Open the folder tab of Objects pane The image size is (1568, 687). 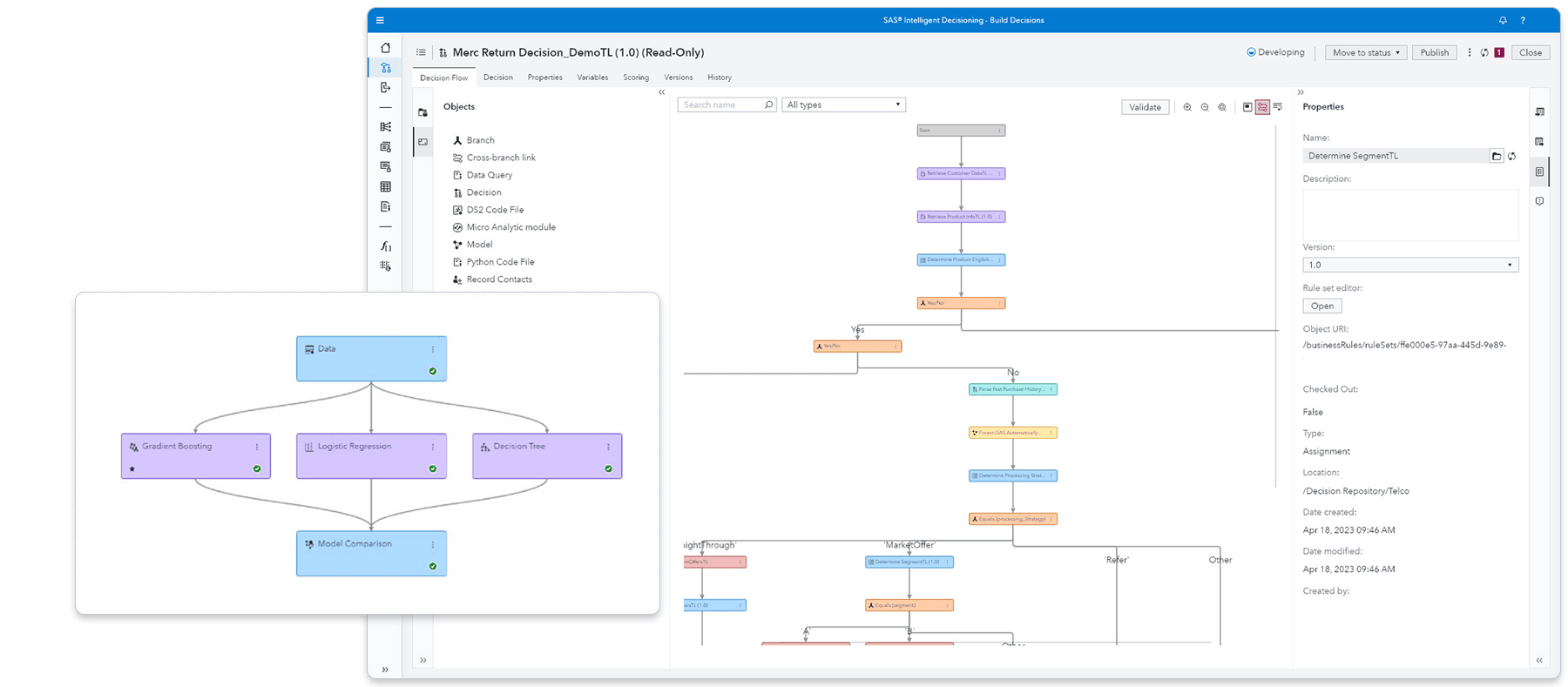[x=422, y=112]
